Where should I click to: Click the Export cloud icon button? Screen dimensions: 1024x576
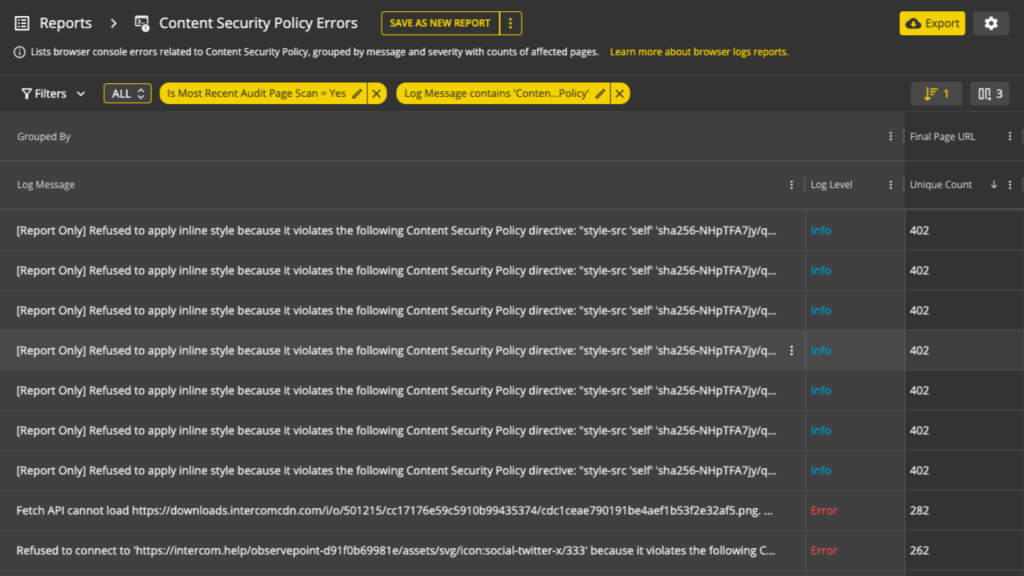915,22
